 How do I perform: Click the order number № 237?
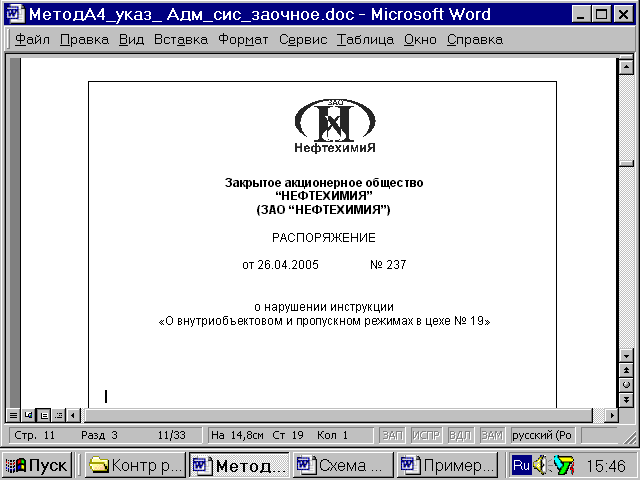388,265
